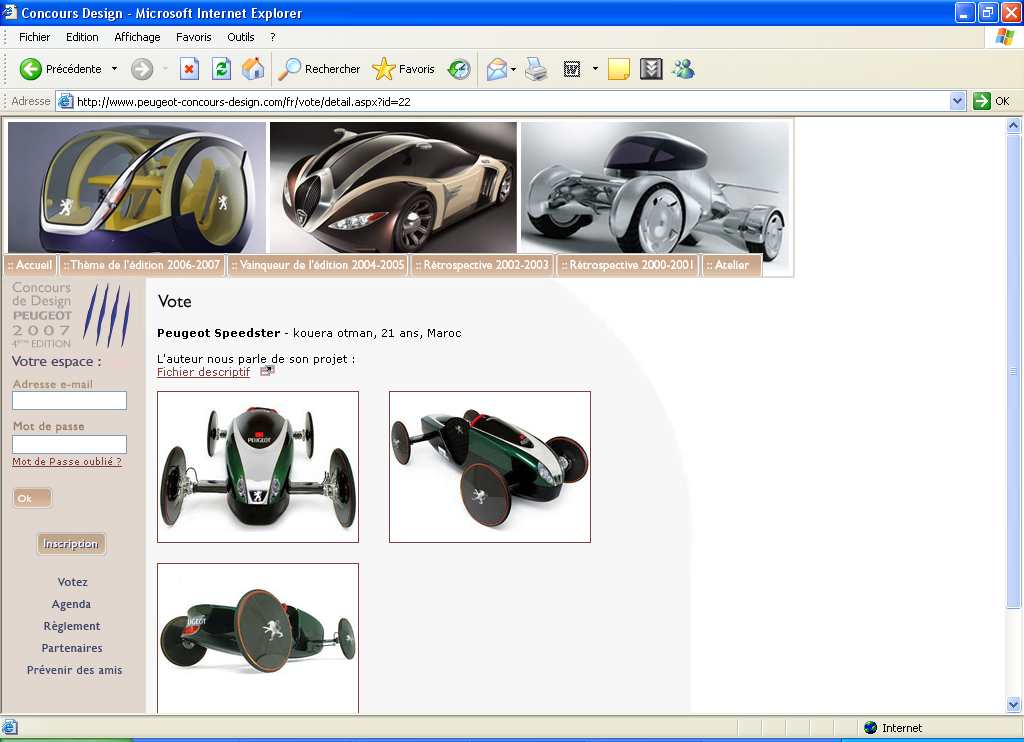This screenshot has width=1024, height=742.
Task: Click the greyed Forward arrow icon
Action: pos(142,69)
